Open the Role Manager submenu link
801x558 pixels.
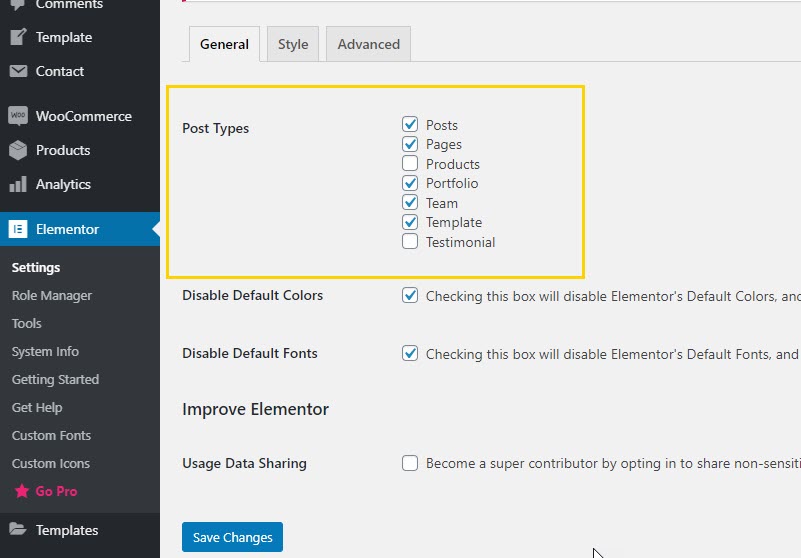52,295
